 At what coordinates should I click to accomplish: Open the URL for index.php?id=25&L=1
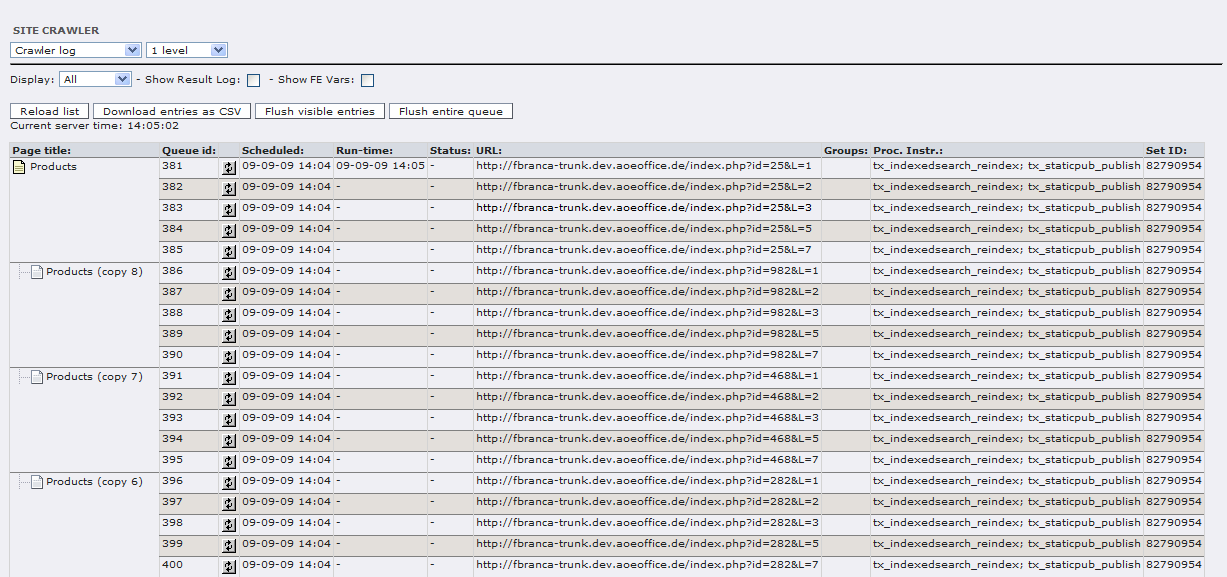pyautogui.click(x=643, y=166)
